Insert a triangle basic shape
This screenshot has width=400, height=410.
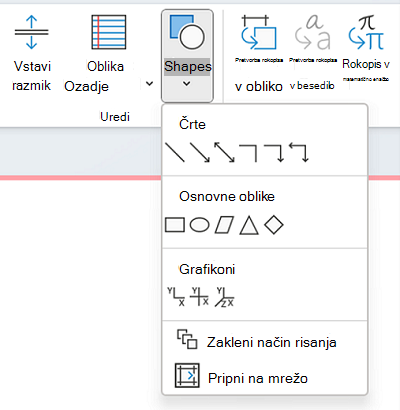(249, 225)
